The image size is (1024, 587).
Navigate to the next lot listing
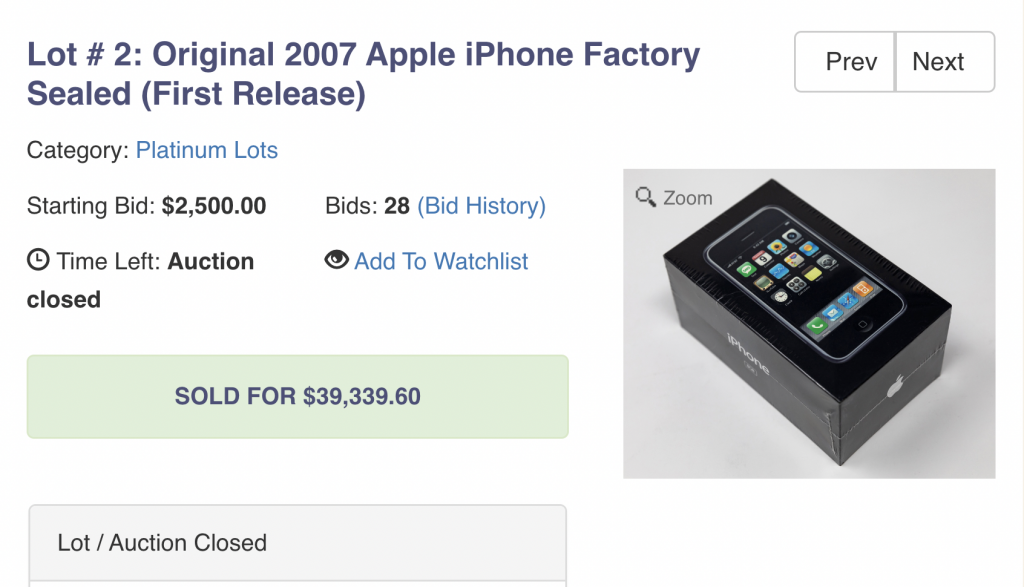click(x=938, y=61)
